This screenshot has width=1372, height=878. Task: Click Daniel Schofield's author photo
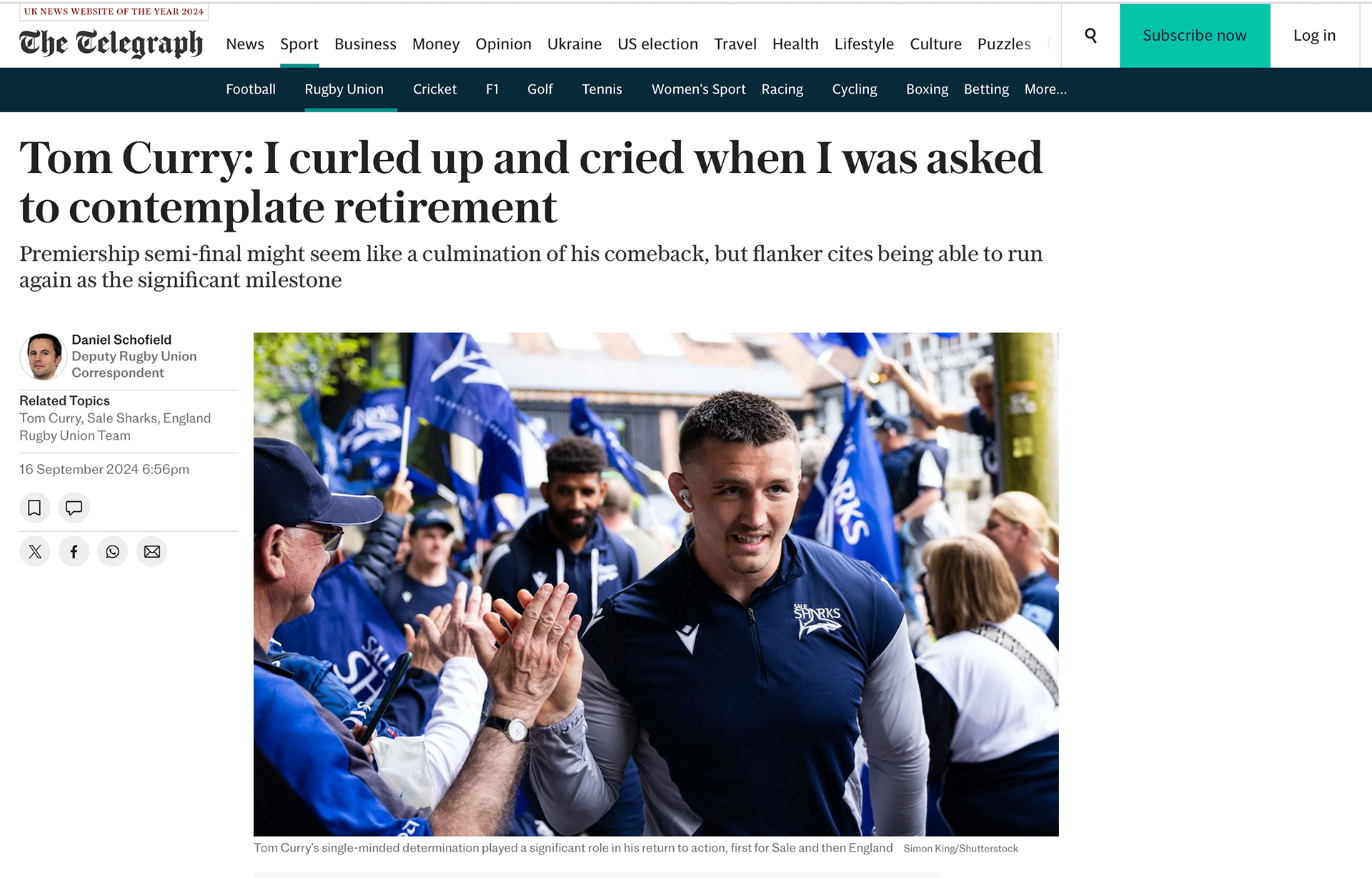coord(43,356)
